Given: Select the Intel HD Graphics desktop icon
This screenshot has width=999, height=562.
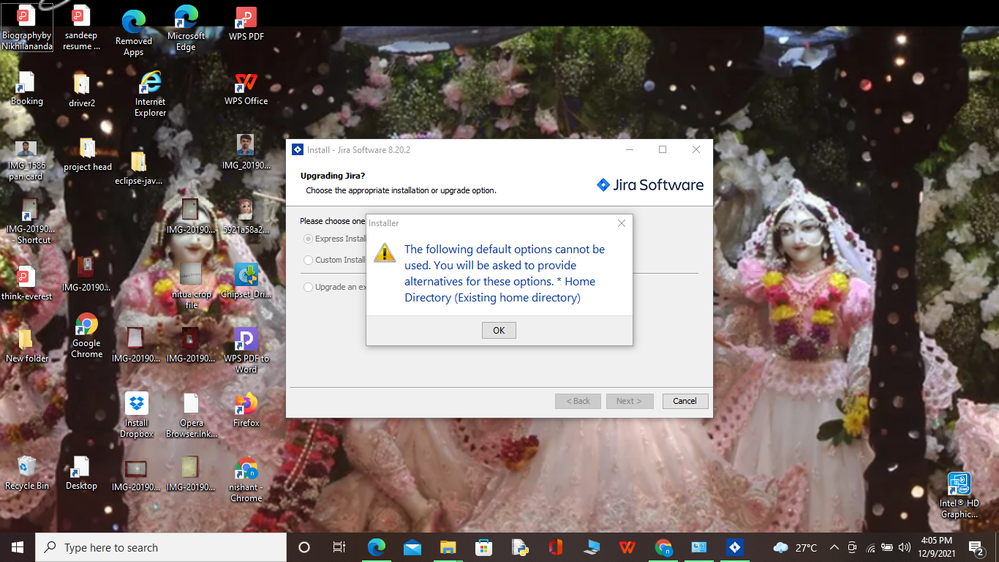Looking at the screenshot, I should 959,495.
